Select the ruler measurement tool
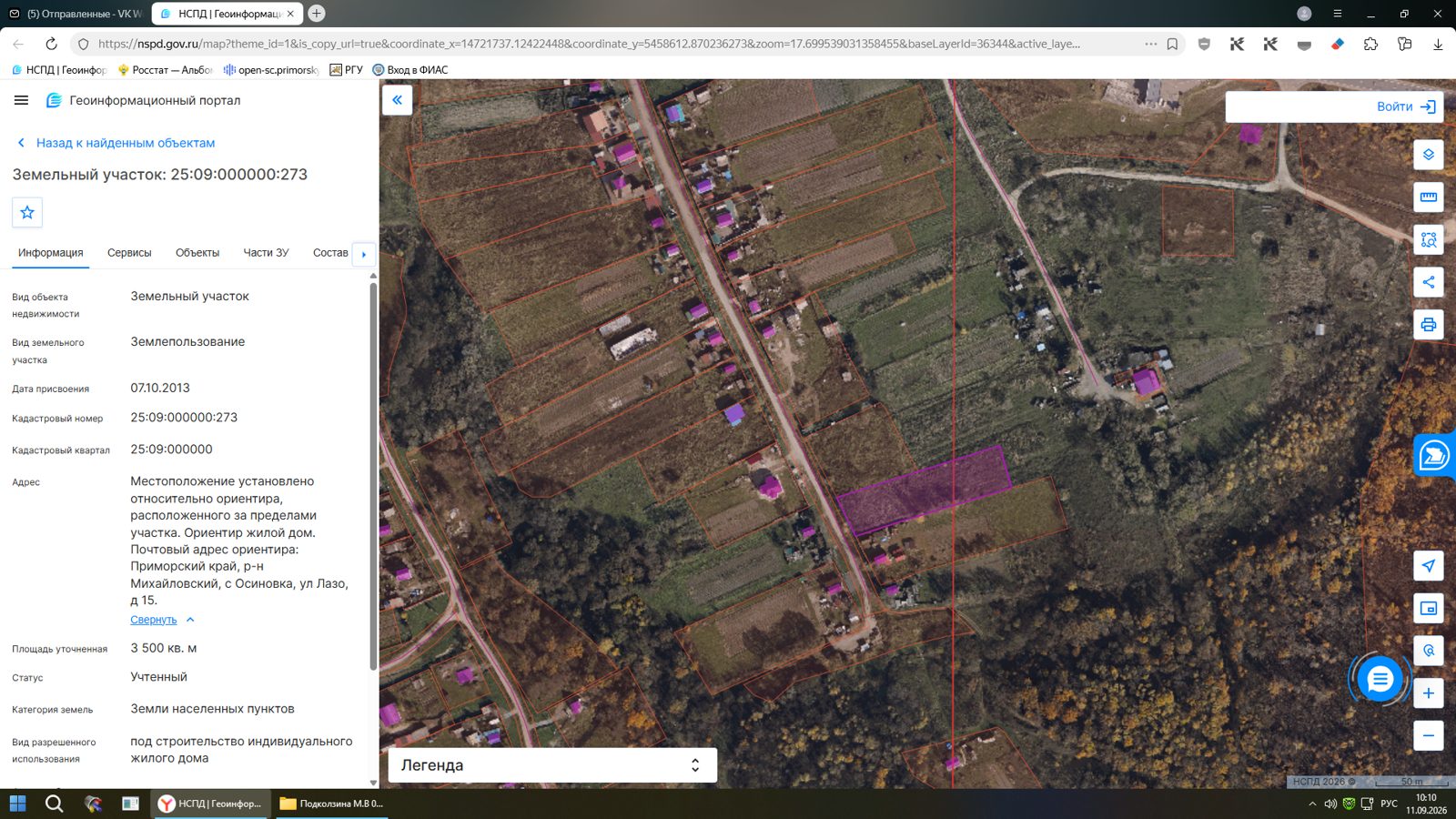This screenshot has height=819, width=1456. [x=1428, y=197]
